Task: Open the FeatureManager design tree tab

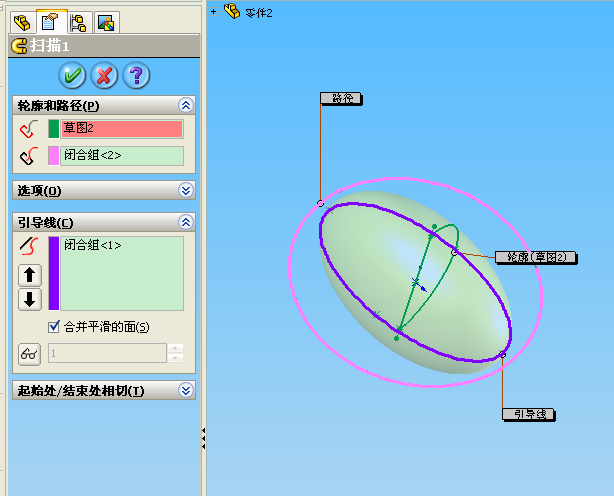Action: click(x=23, y=22)
